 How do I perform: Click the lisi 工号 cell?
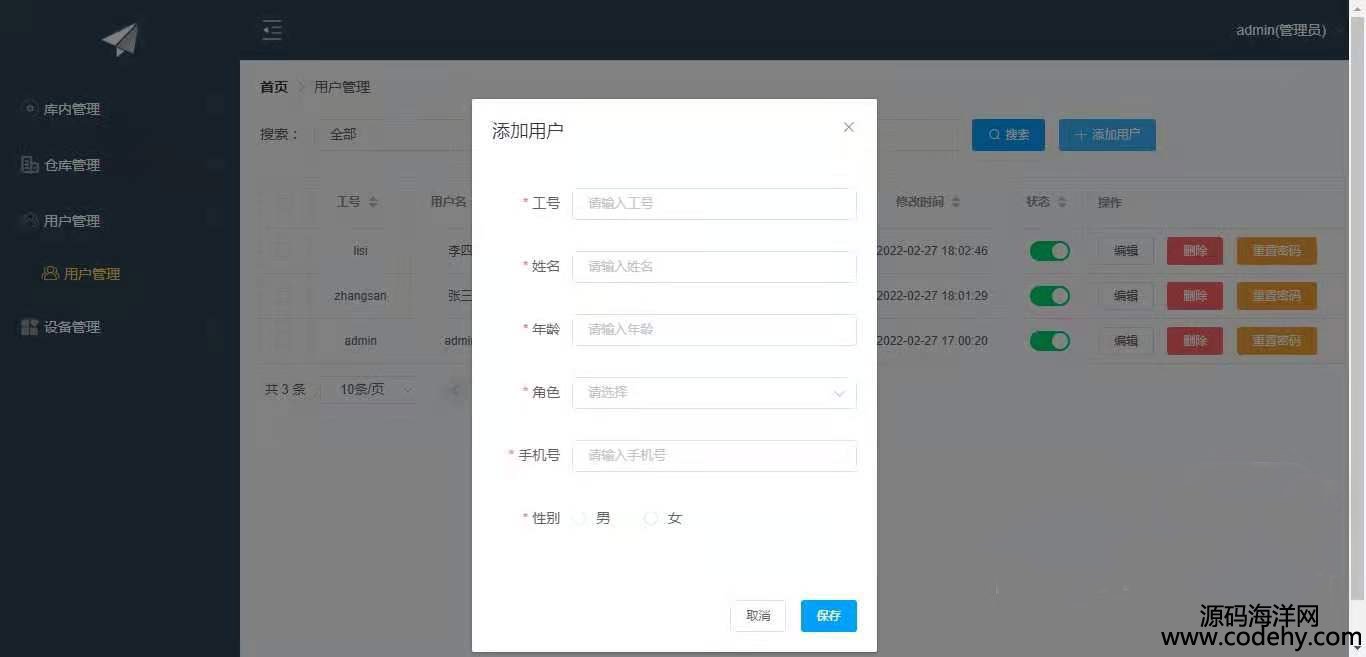(360, 251)
